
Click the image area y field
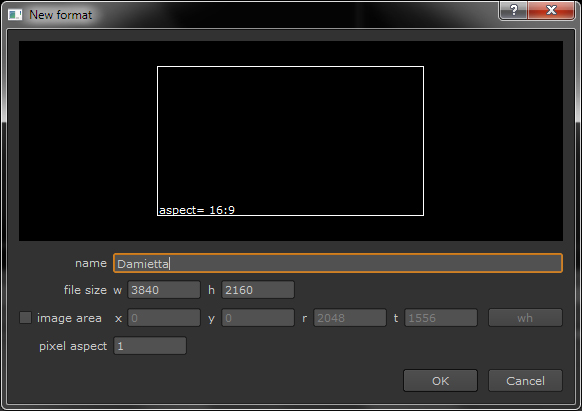coord(258,318)
